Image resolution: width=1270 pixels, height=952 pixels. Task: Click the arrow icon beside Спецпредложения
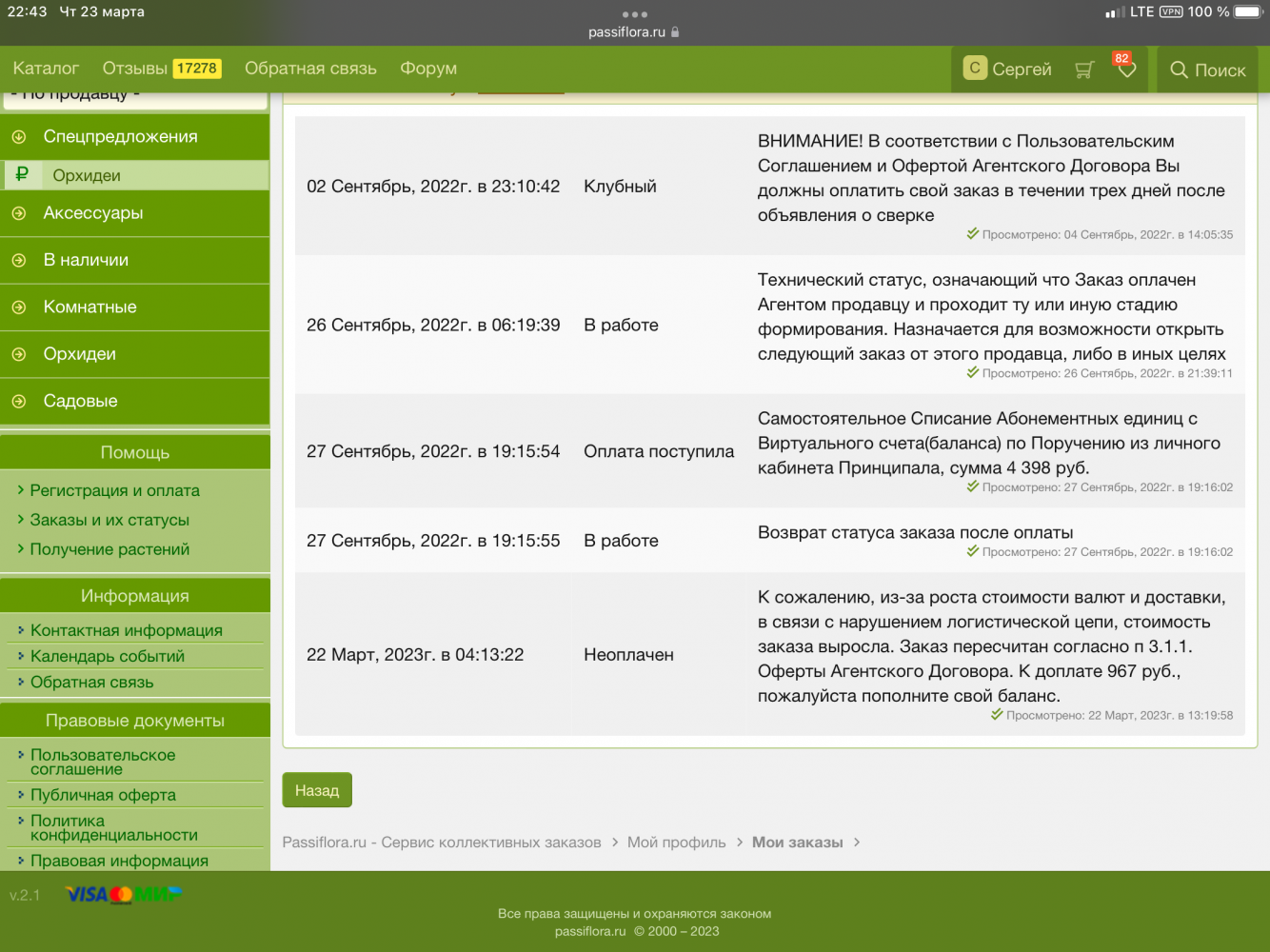point(19,137)
